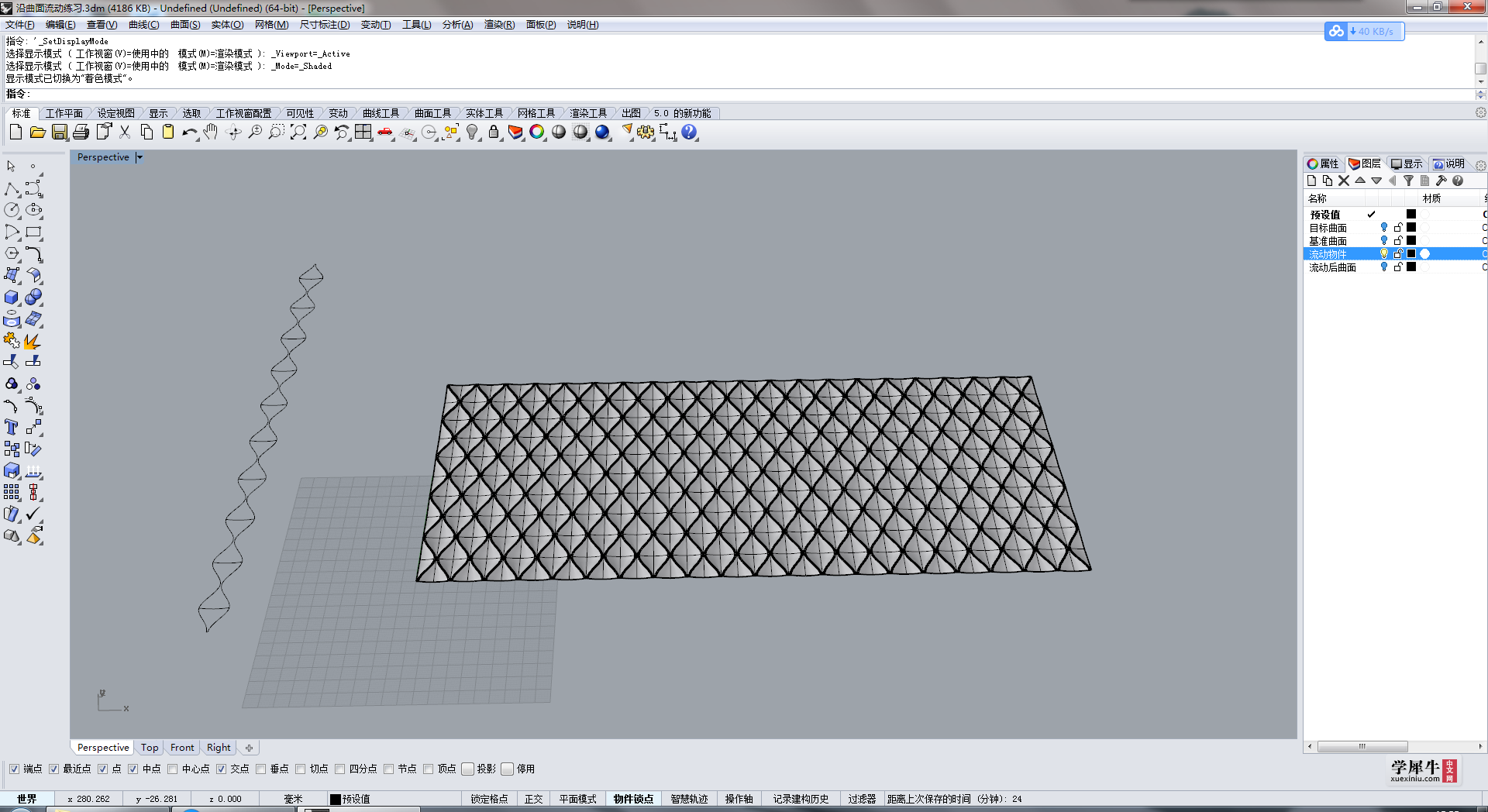The width and height of the screenshot is (1488, 812).
Task: Toggle lock icon of 基准曲面 layer
Action: 1398,241
